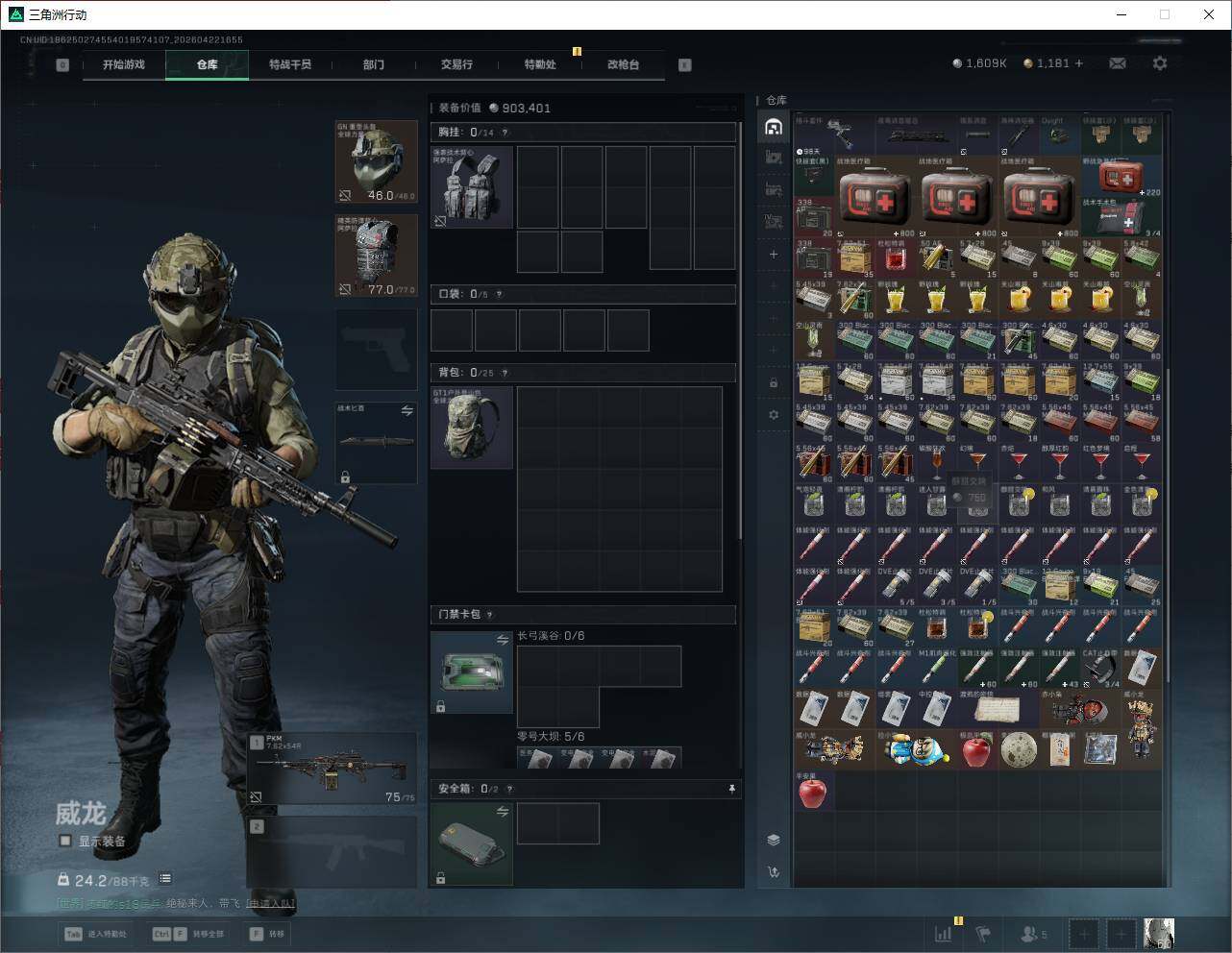The image size is (1232, 953).
Task: Click the help icon next to 胸挂
Action: 505,133
